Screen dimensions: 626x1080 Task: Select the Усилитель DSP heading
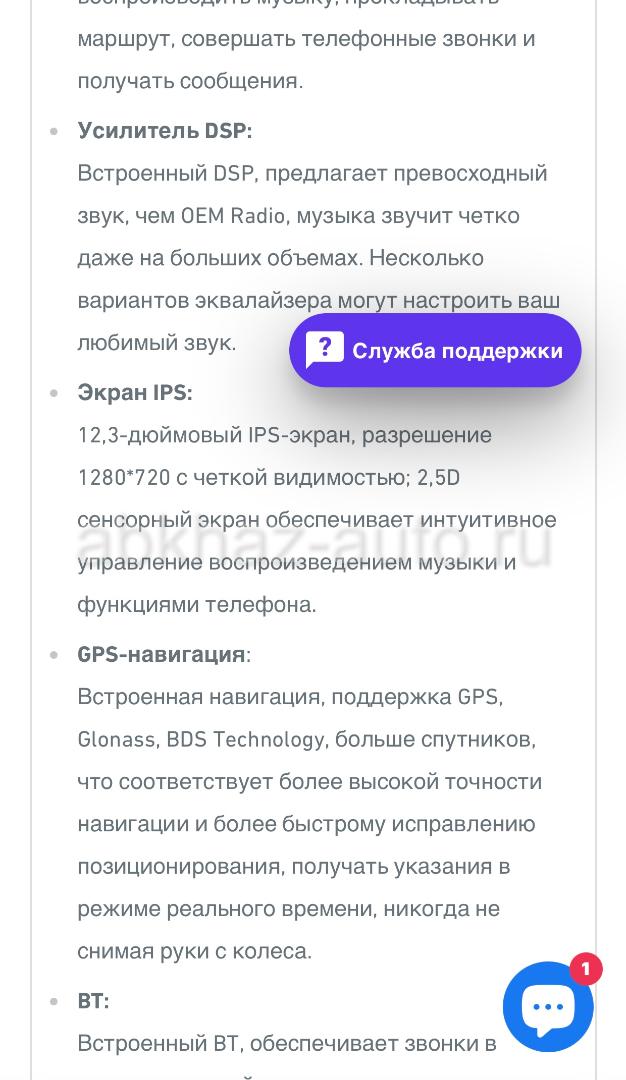(x=165, y=130)
